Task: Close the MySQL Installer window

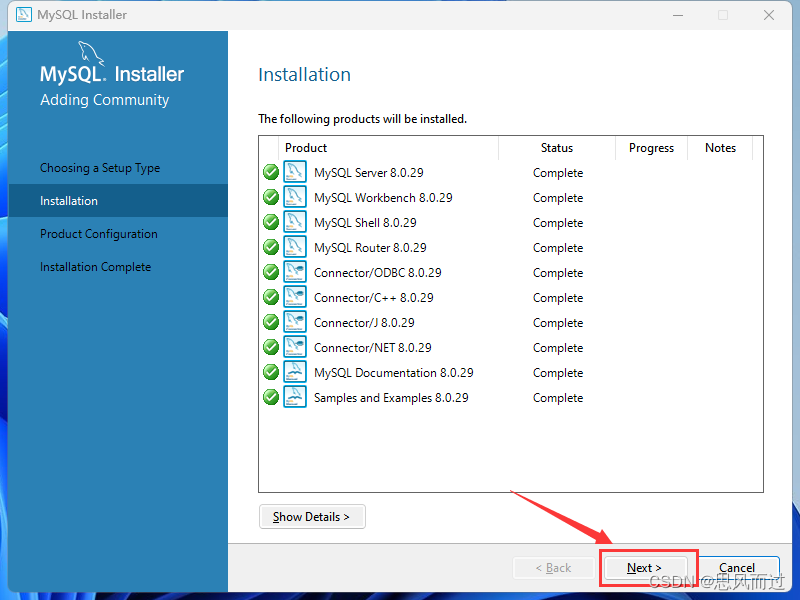Action: click(x=769, y=15)
